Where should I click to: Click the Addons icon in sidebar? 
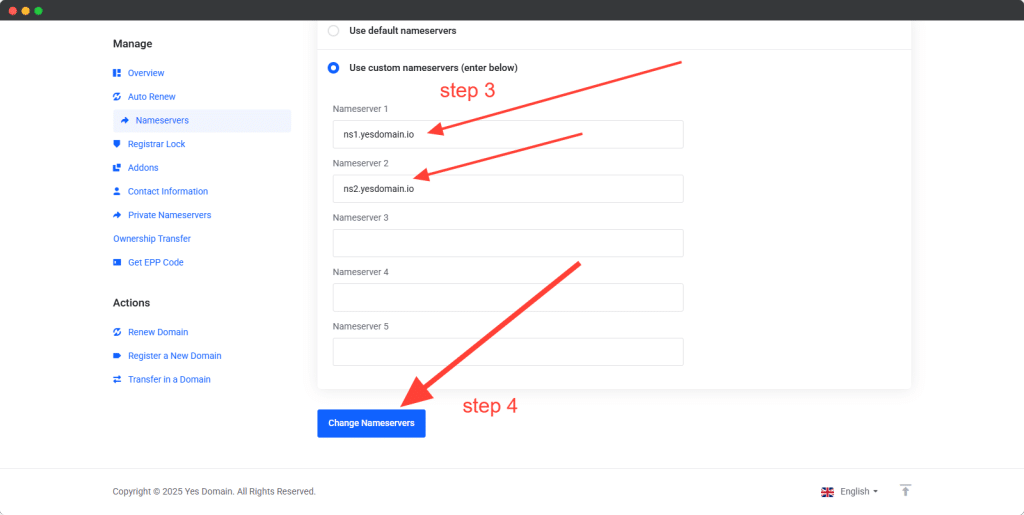[x=117, y=168]
